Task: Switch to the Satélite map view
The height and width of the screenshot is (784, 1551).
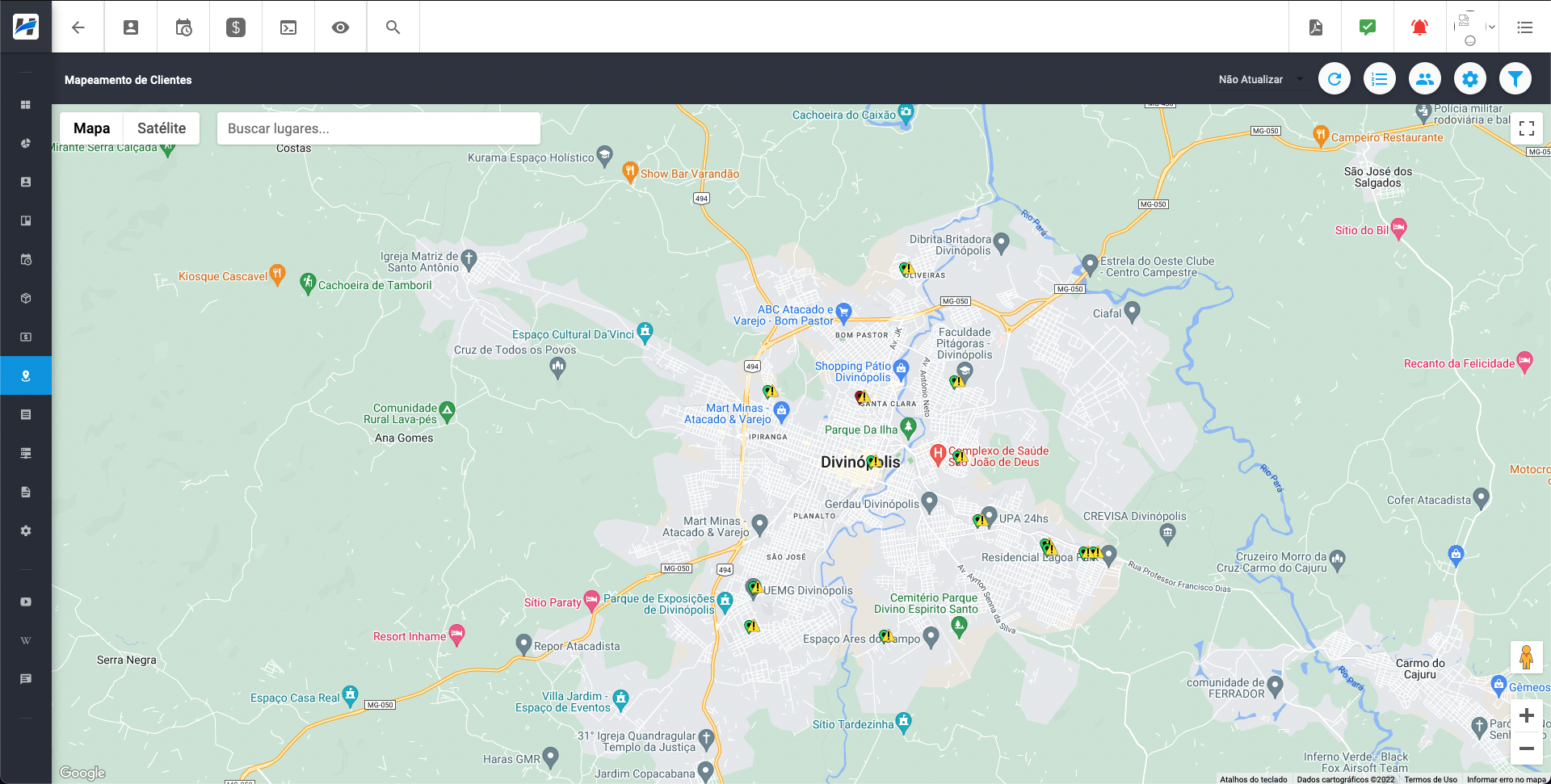Action: click(162, 128)
